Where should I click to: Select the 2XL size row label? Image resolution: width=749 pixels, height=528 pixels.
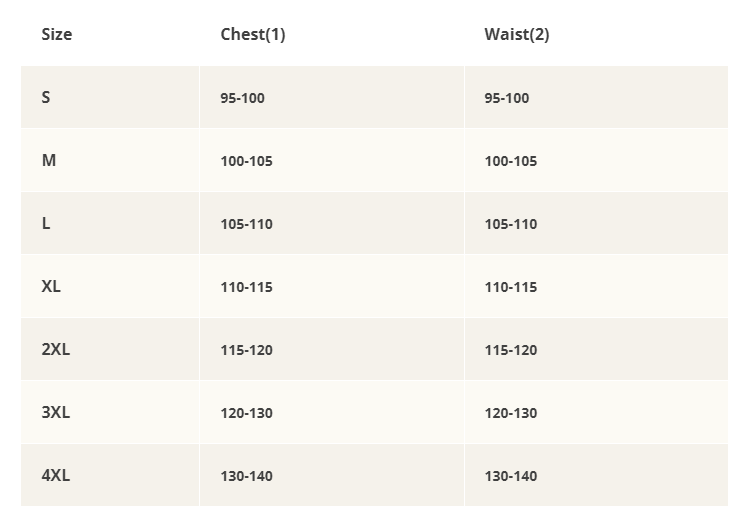pyautogui.click(x=56, y=349)
